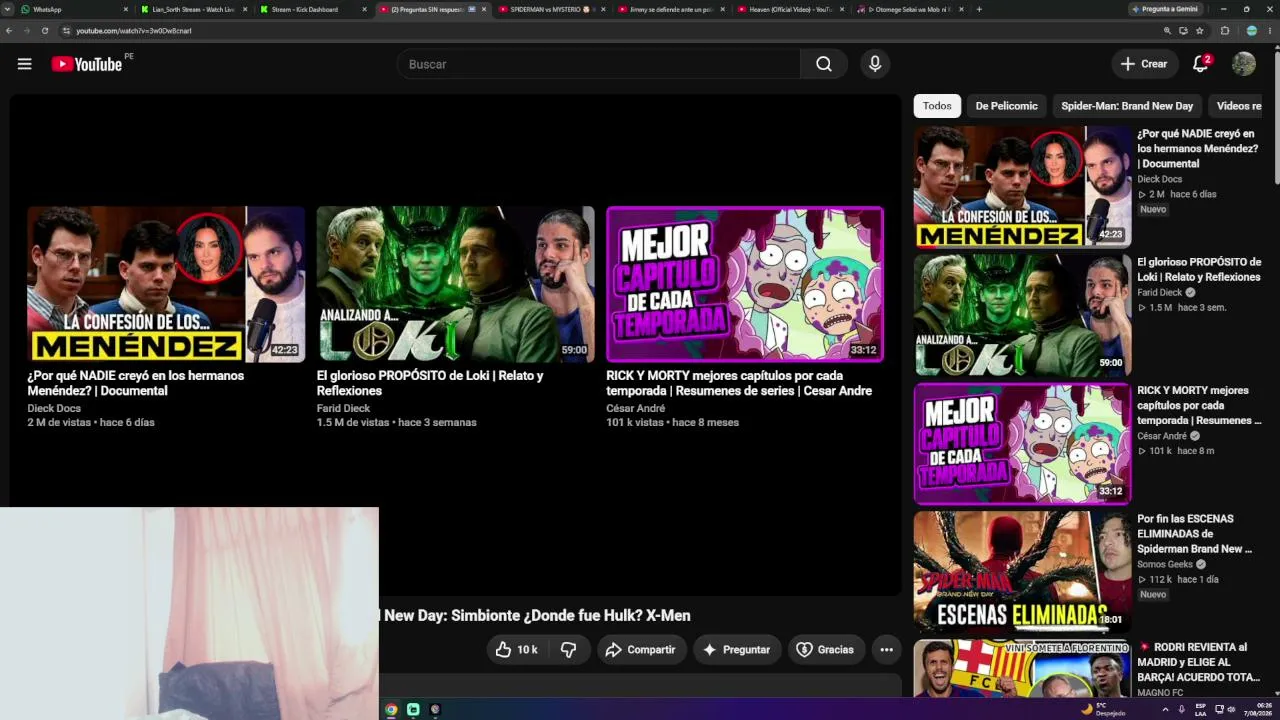The height and width of the screenshot is (720, 1280).
Task: Open OBS icon on the taskbar
Action: pyautogui.click(x=435, y=709)
